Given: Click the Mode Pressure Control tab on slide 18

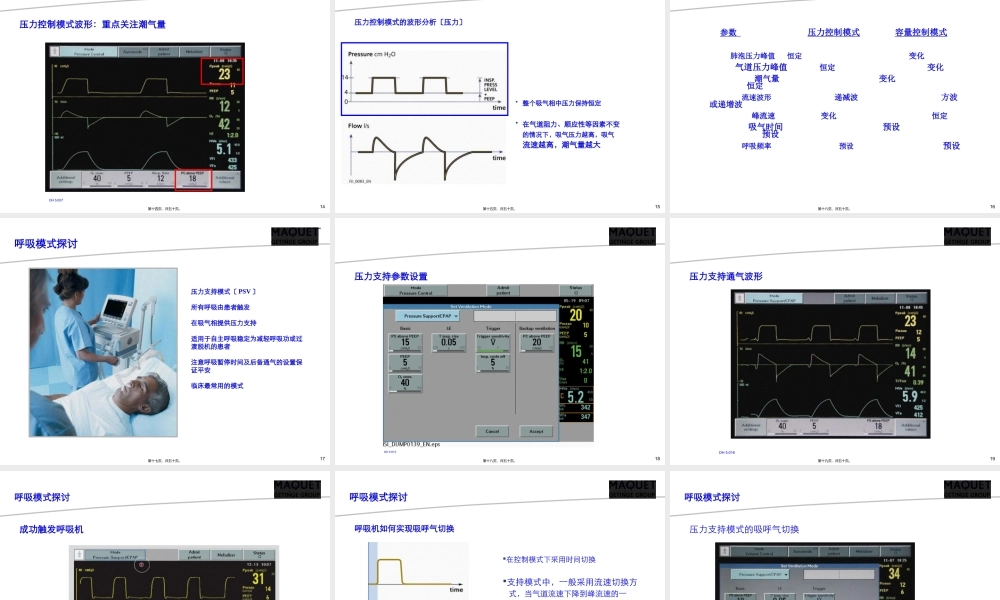Looking at the screenshot, I should (x=416, y=291).
